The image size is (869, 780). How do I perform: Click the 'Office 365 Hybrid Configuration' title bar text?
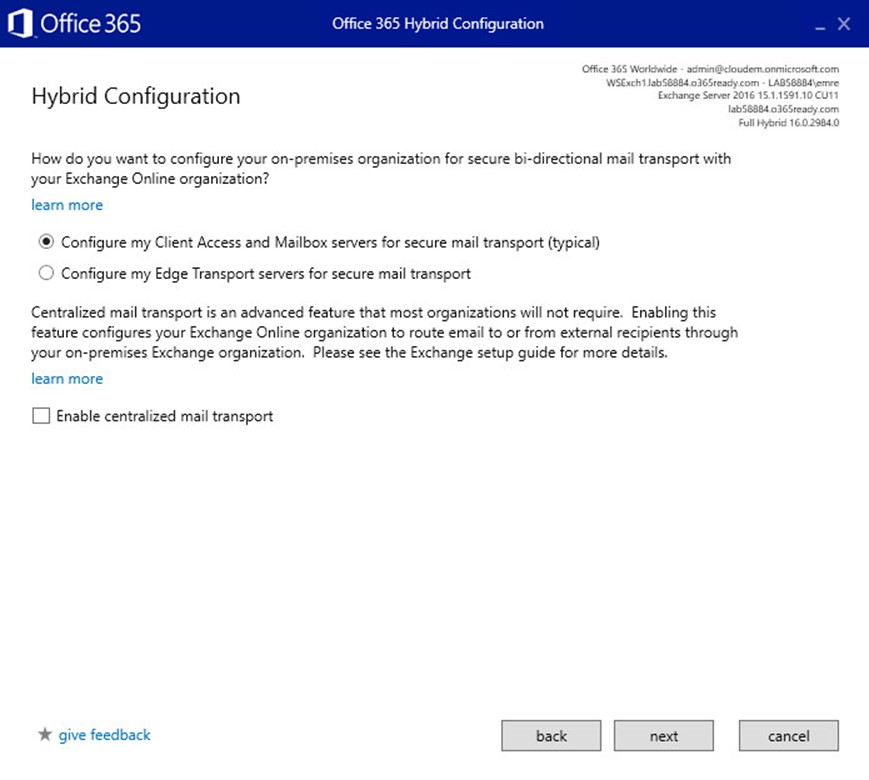click(x=438, y=24)
